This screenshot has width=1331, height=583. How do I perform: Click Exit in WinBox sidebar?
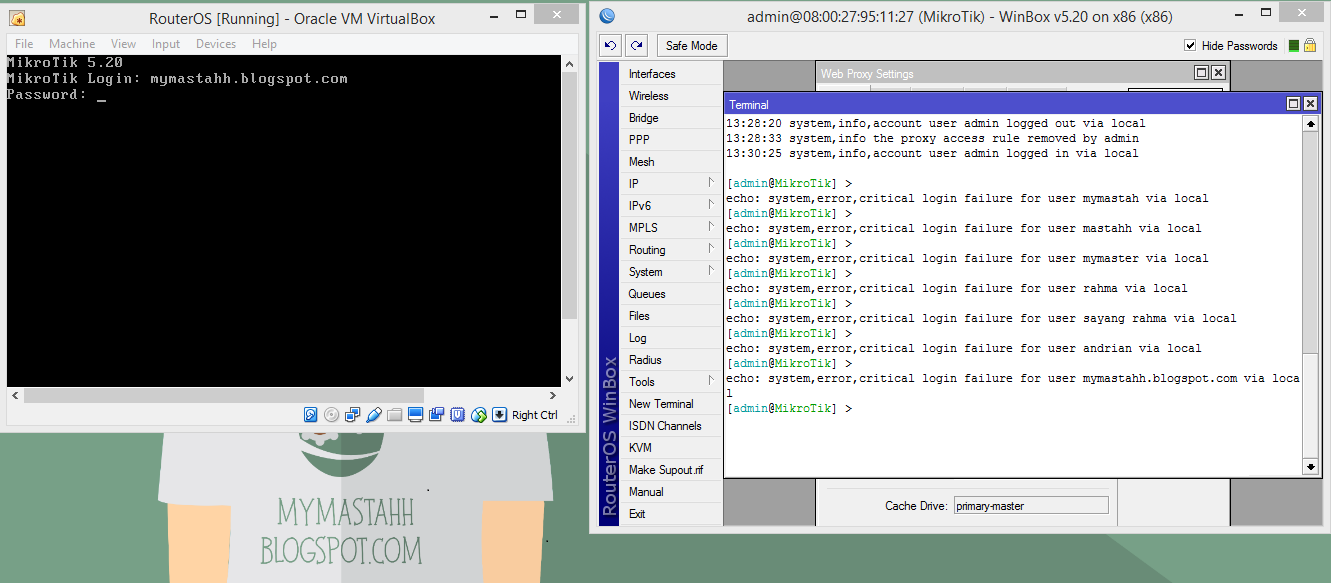tap(671, 514)
